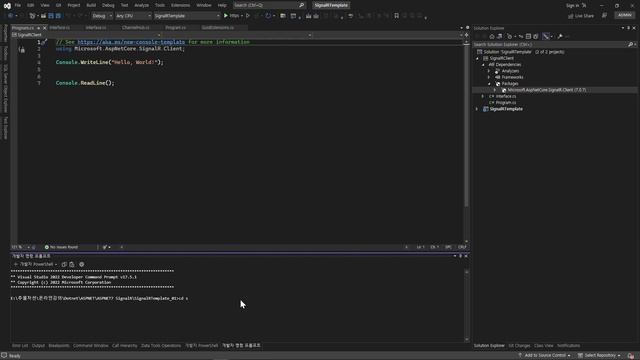Click the Home icon in Solution Explorer toolbar
This screenshot has height=360, width=640.
pyautogui.click(x=492, y=36)
